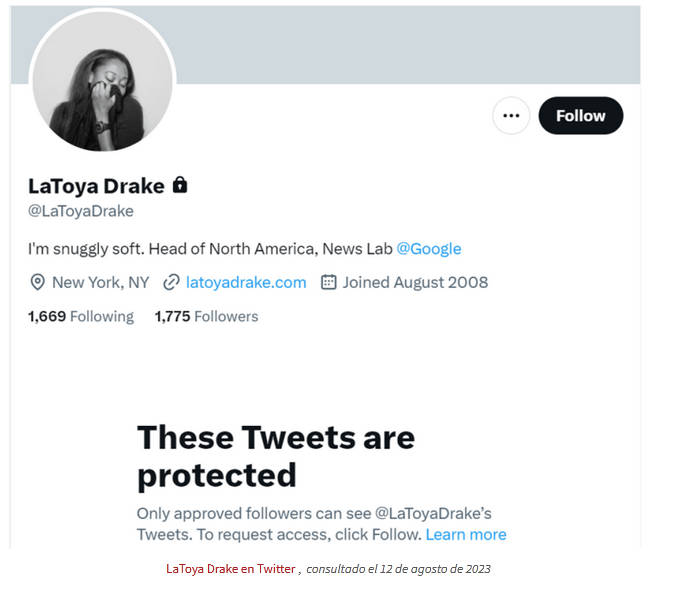Open the three-dot more options button
Image resolution: width=678 pixels, height=596 pixels.
pos(511,116)
